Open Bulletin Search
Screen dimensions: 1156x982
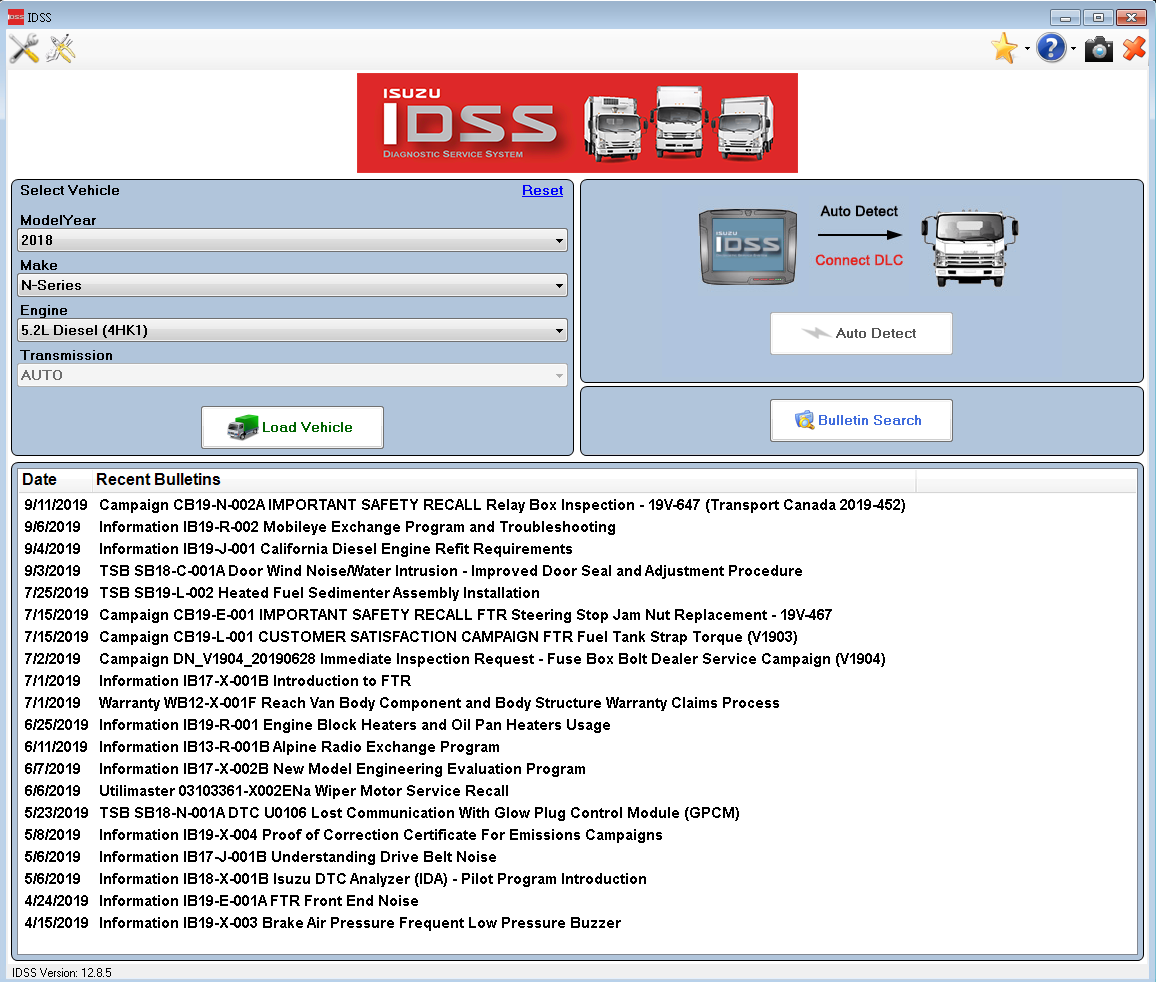861,420
